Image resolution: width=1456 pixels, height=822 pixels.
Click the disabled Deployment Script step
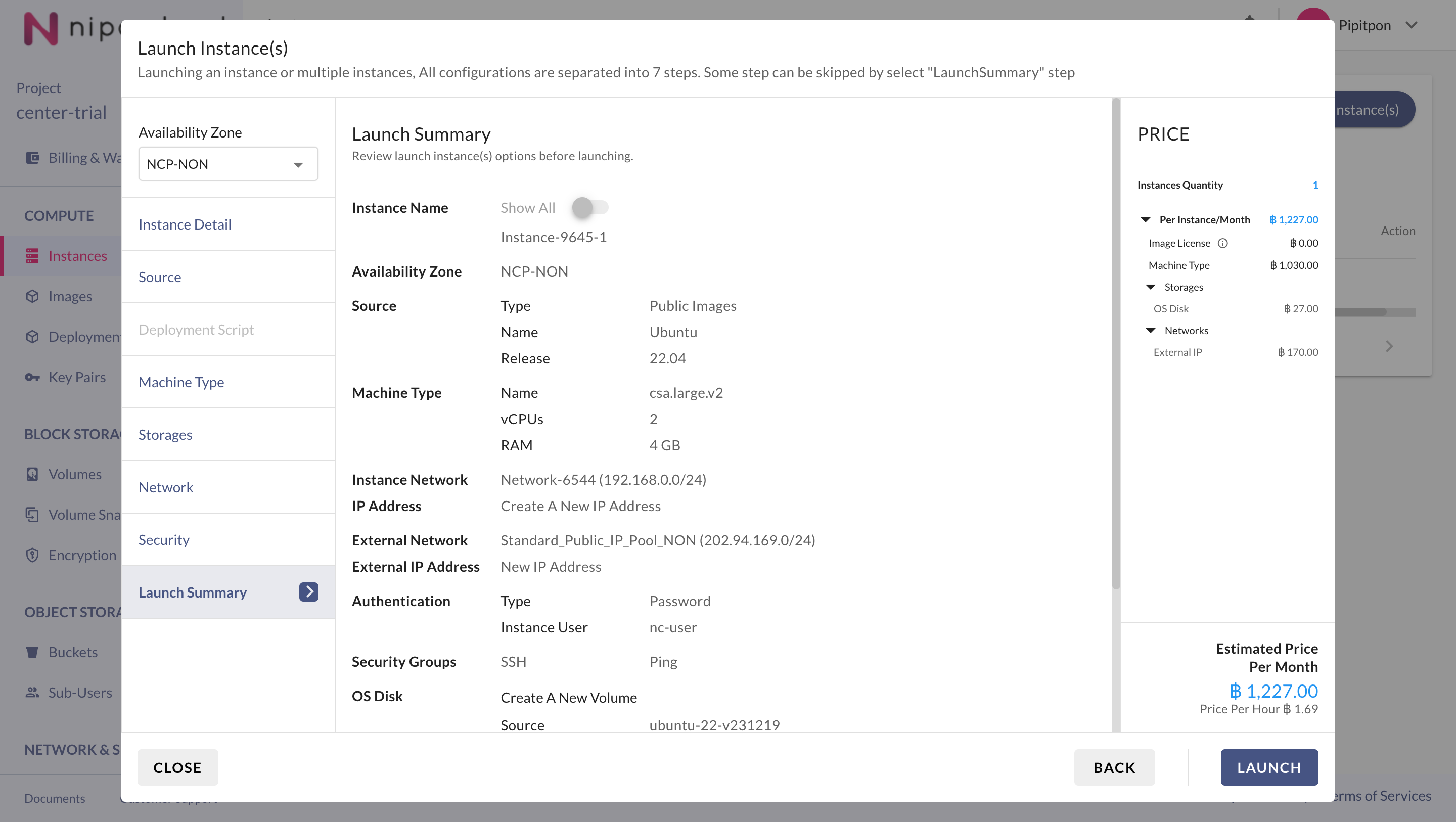point(228,330)
